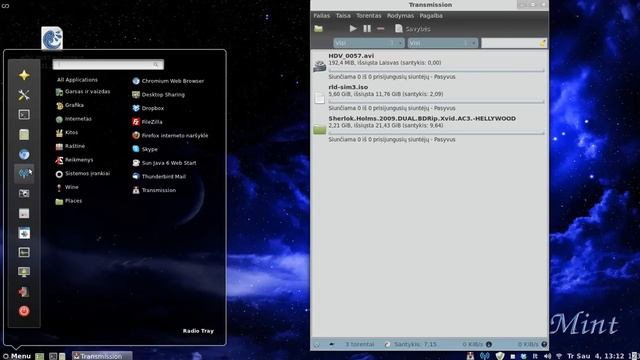The image size is (640, 360).
Task: Select the HDV_0057.avi torrent
Action: coord(429,66)
